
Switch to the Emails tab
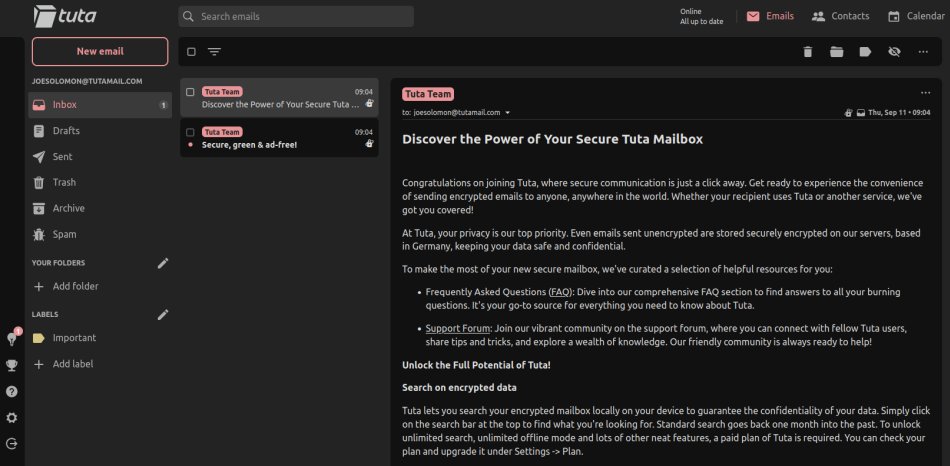click(x=770, y=16)
